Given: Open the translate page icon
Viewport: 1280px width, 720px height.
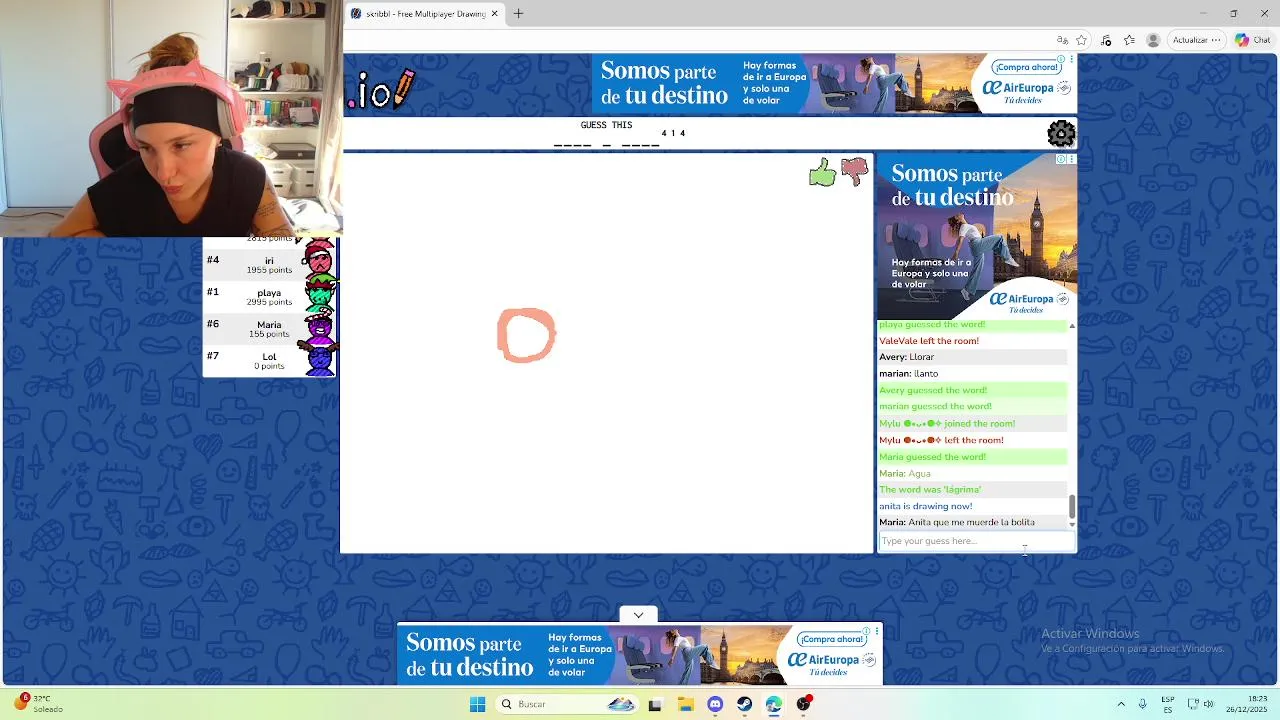Looking at the screenshot, I should click(x=1062, y=40).
